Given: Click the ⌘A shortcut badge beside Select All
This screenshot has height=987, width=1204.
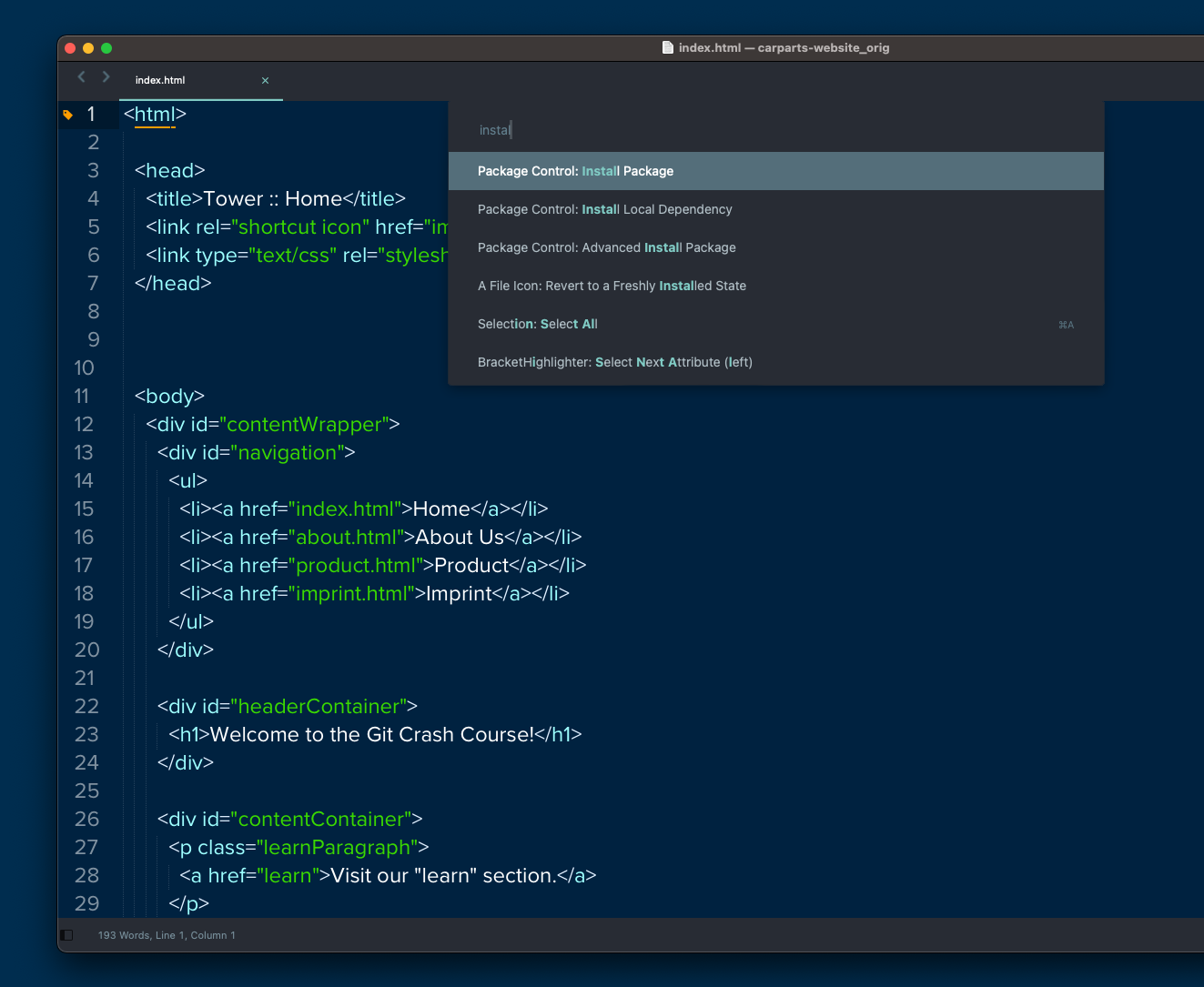Looking at the screenshot, I should tap(1066, 325).
